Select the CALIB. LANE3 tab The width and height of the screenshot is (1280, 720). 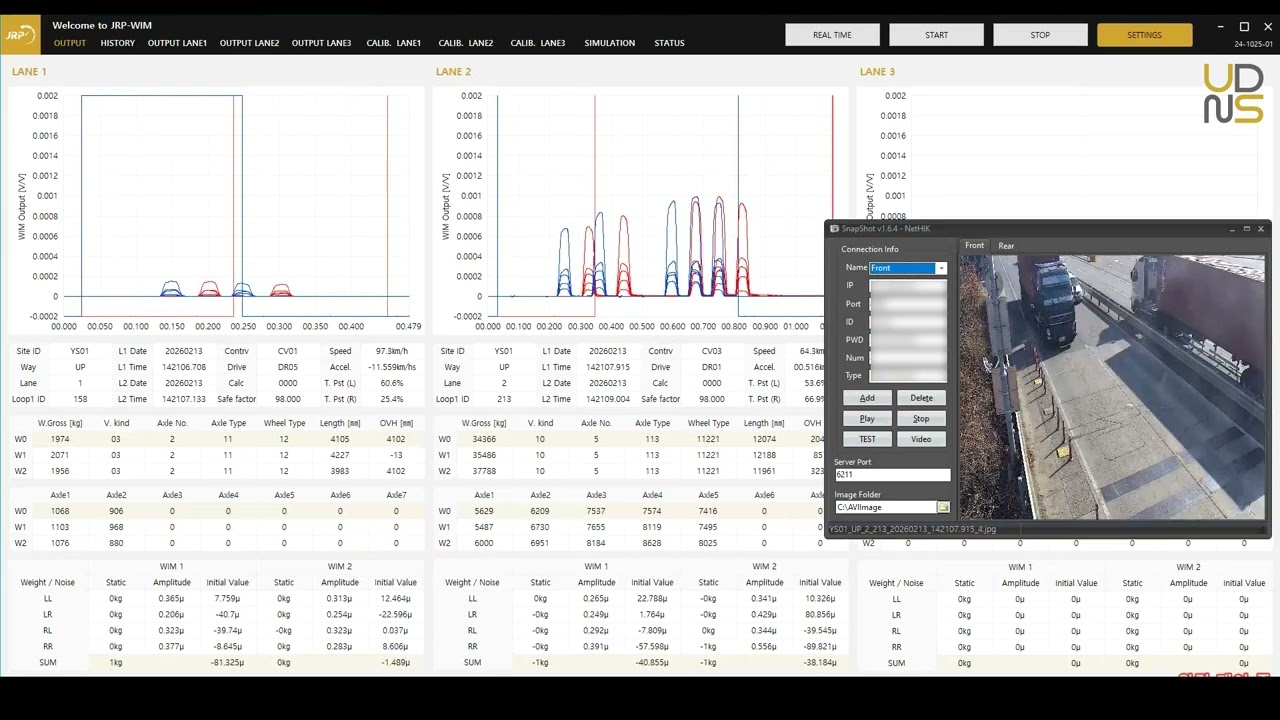click(538, 43)
